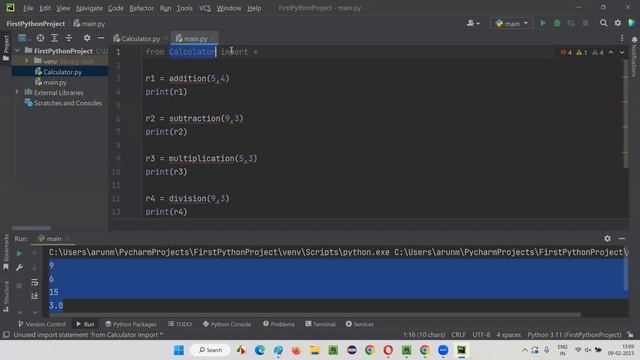Image resolution: width=640 pixels, height=360 pixels.
Task: Open the Services tool window
Action: pyautogui.click(x=360, y=324)
